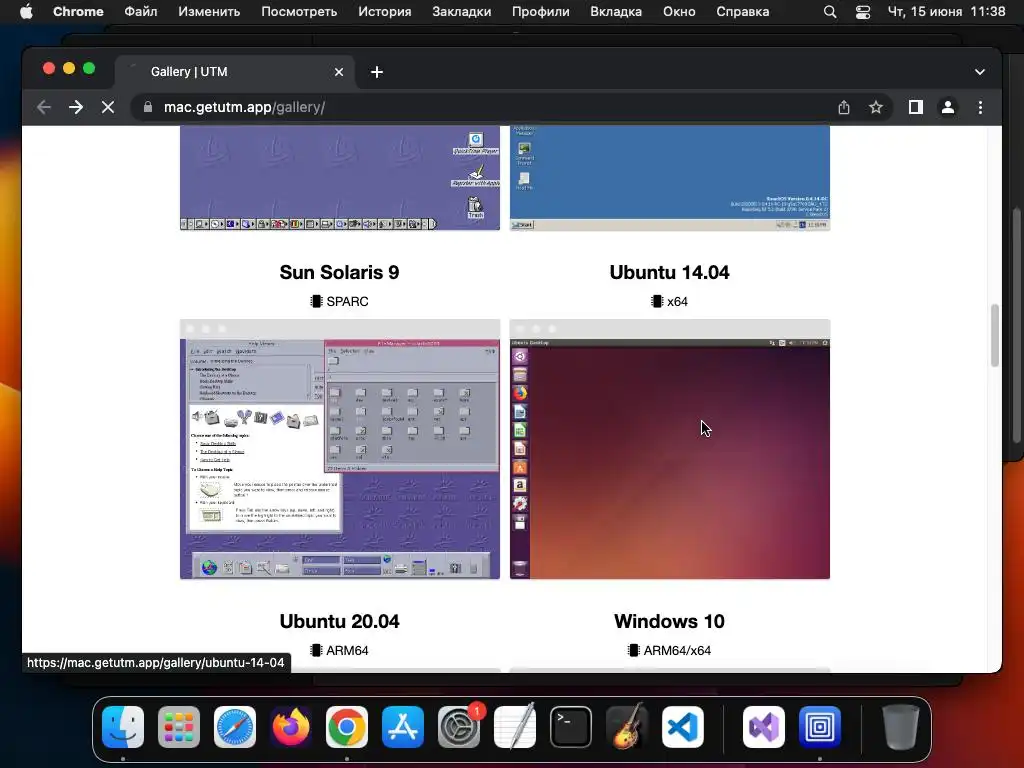Open the Справка menu
1024x768 pixels.
(x=743, y=11)
